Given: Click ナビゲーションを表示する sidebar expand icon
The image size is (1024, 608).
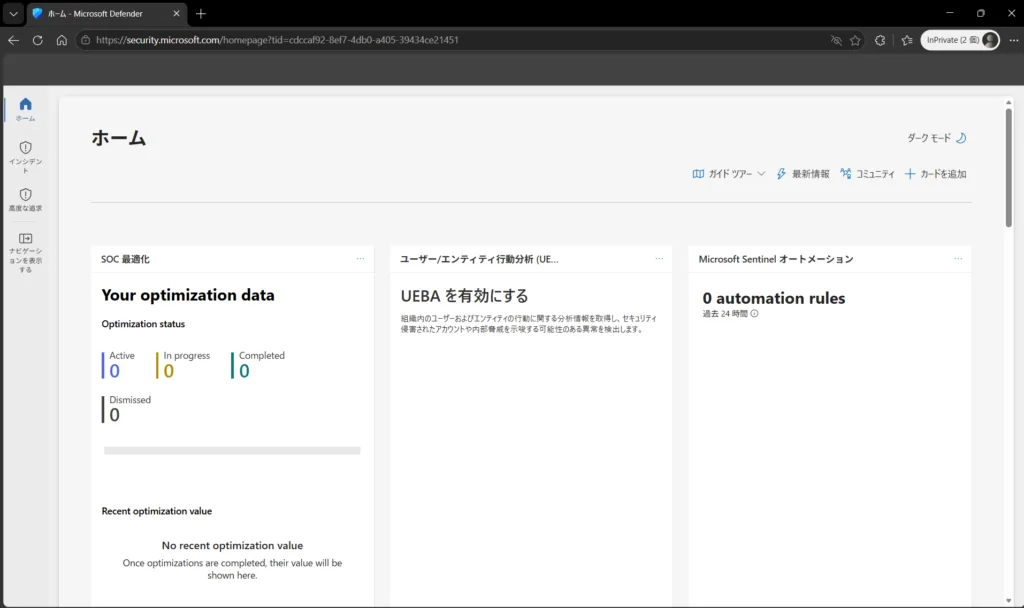Looking at the screenshot, I should [x=25, y=238].
